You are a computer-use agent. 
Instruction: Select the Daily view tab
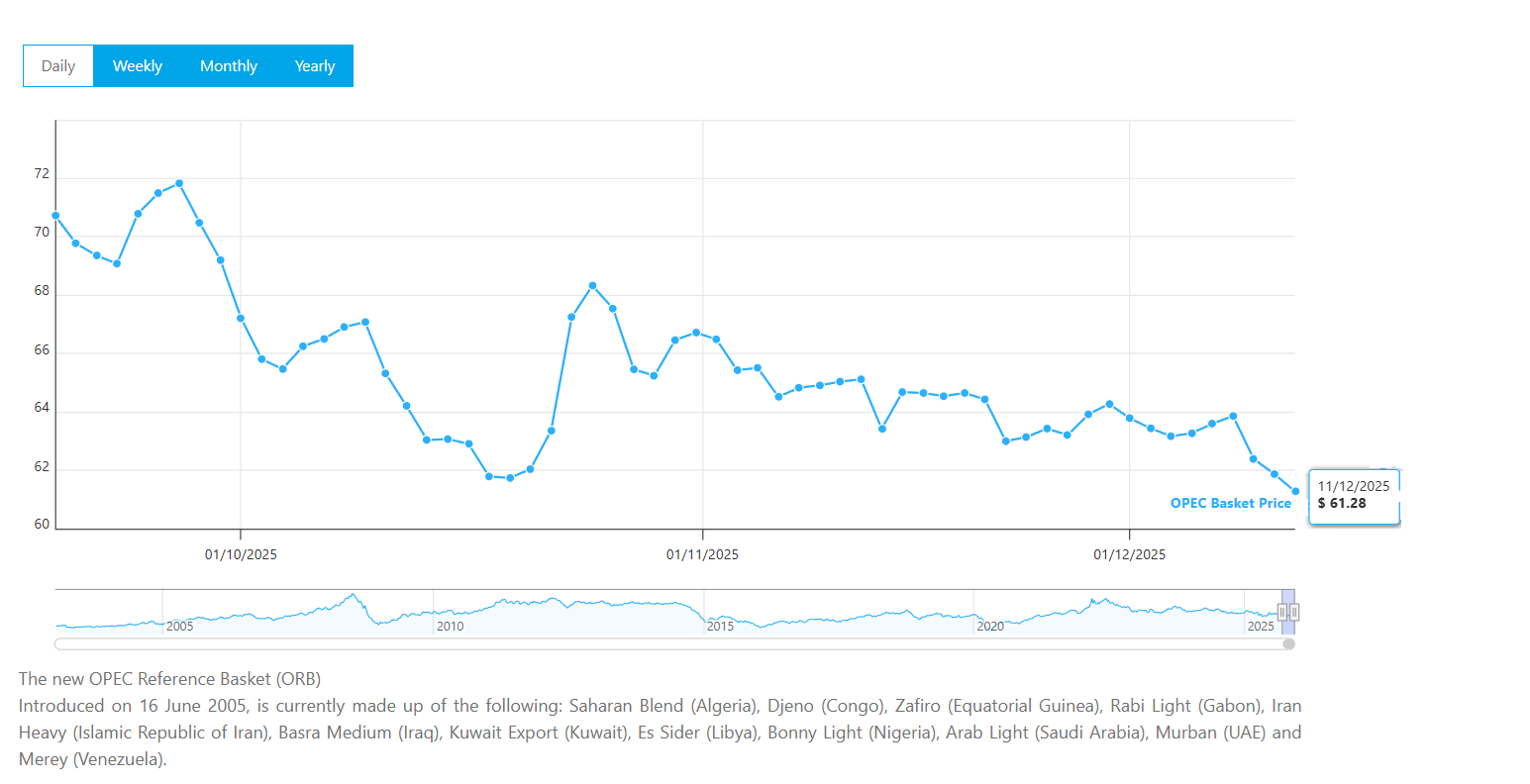point(58,66)
